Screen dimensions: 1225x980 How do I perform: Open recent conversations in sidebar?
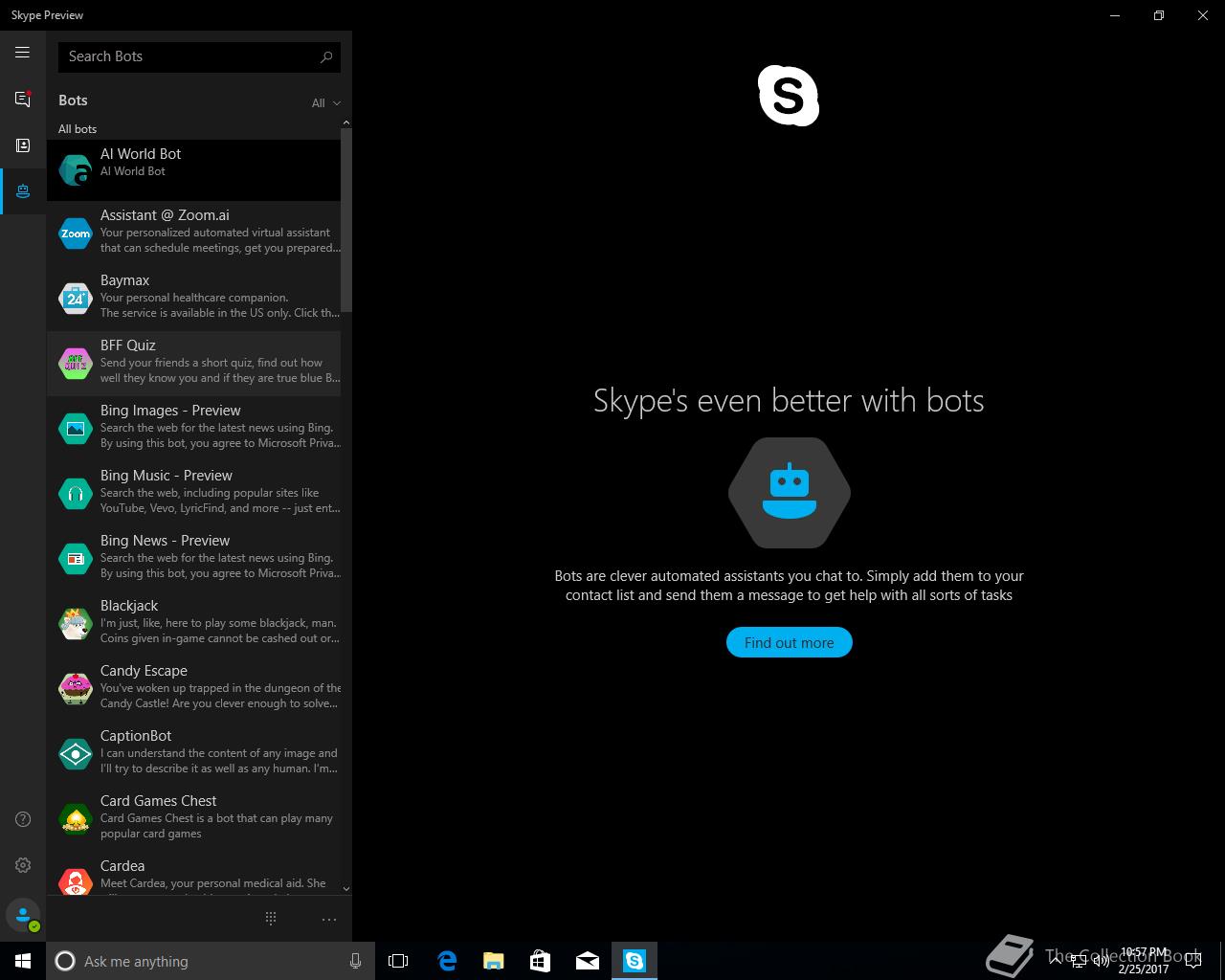click(23, 99)
